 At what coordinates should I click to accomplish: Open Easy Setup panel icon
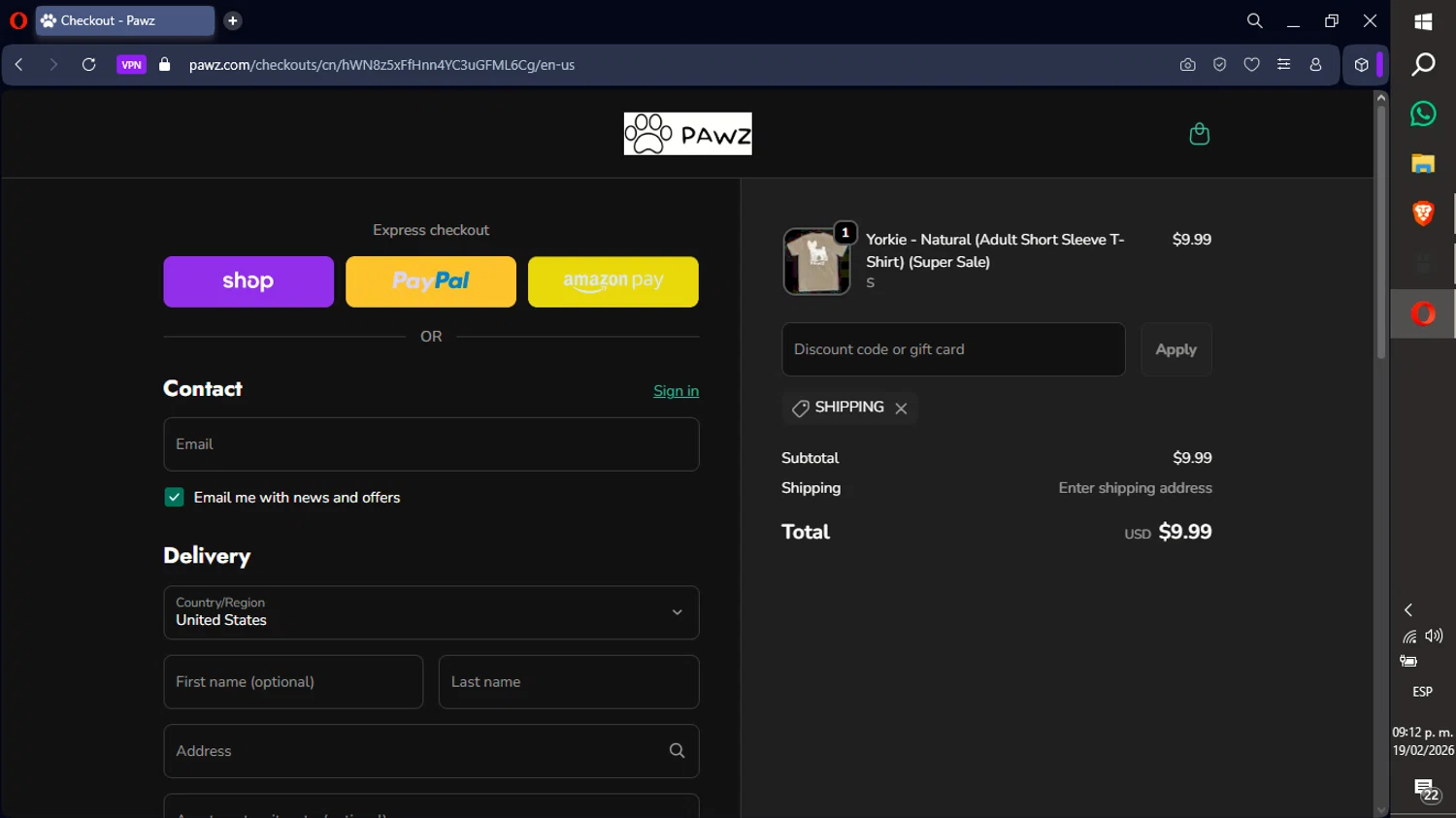click(1283, 65)
